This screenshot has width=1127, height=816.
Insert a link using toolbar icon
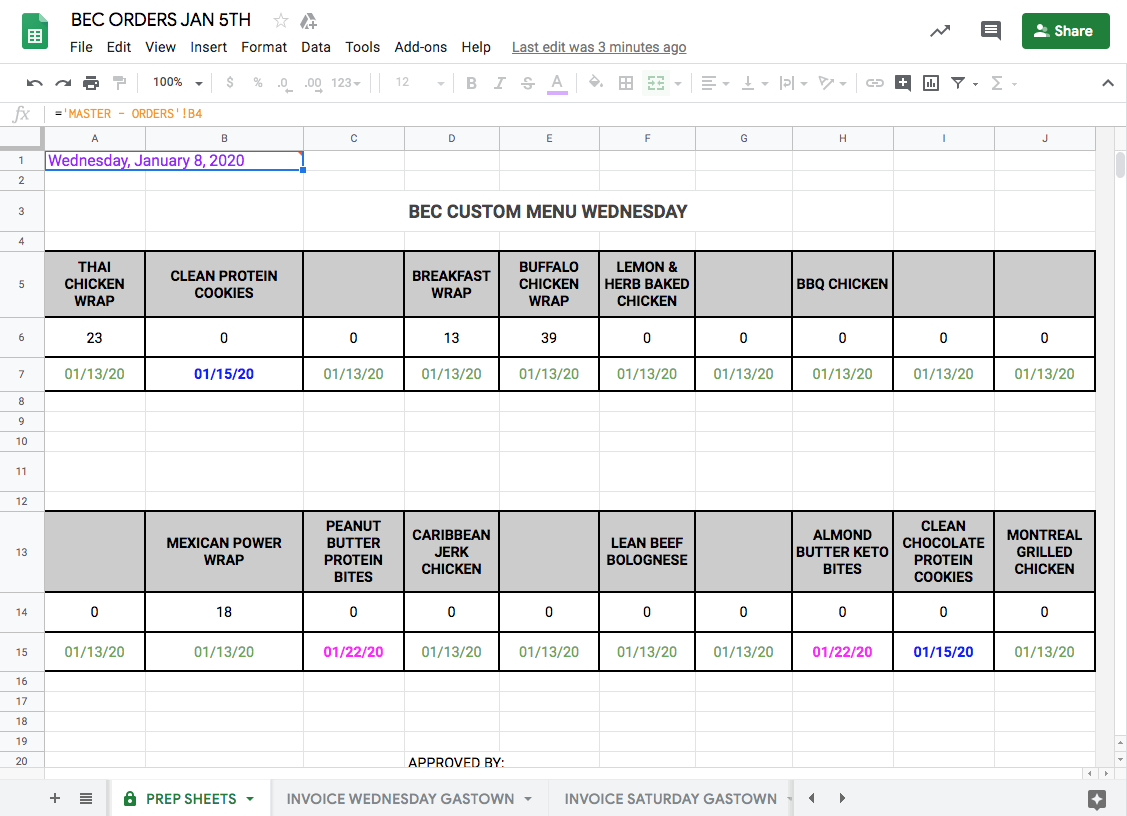click(874, 83)
